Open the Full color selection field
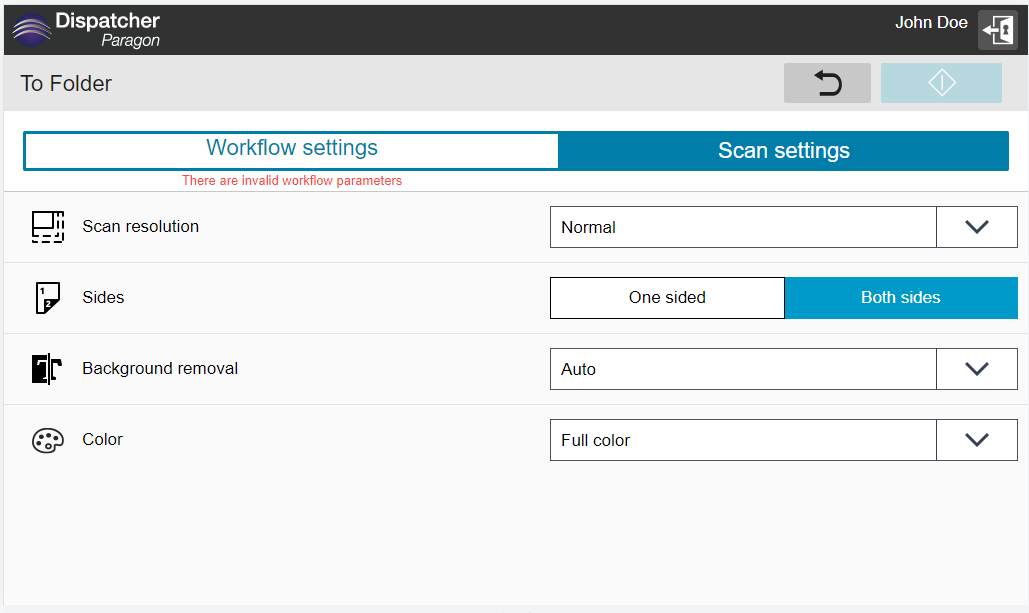Viewport: 1029px width, 613px height. click(x=743, y=440)
